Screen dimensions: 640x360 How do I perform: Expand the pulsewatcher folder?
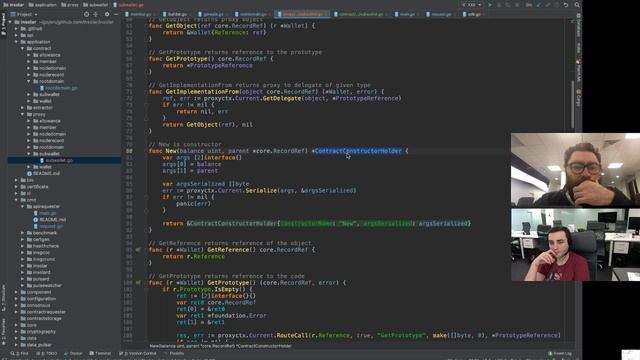click(22, 286)
